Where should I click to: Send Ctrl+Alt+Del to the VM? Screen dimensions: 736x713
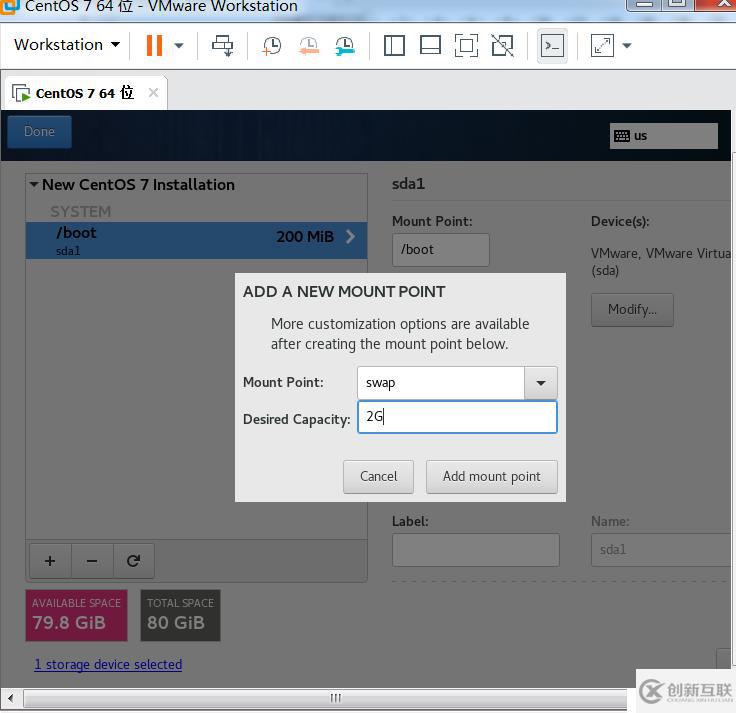[222, 46]
